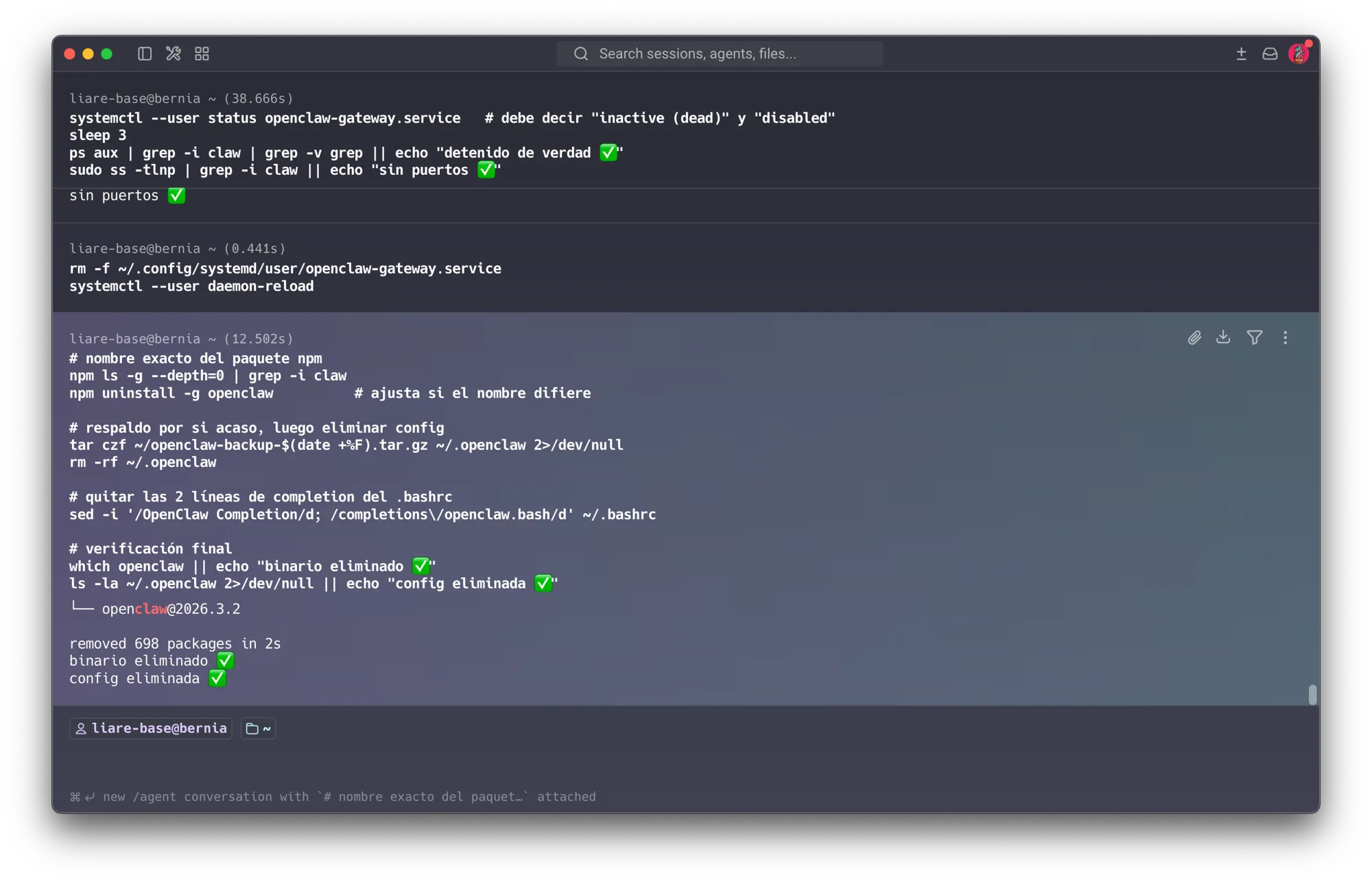Click the plus new session icon

point(1241,53)
